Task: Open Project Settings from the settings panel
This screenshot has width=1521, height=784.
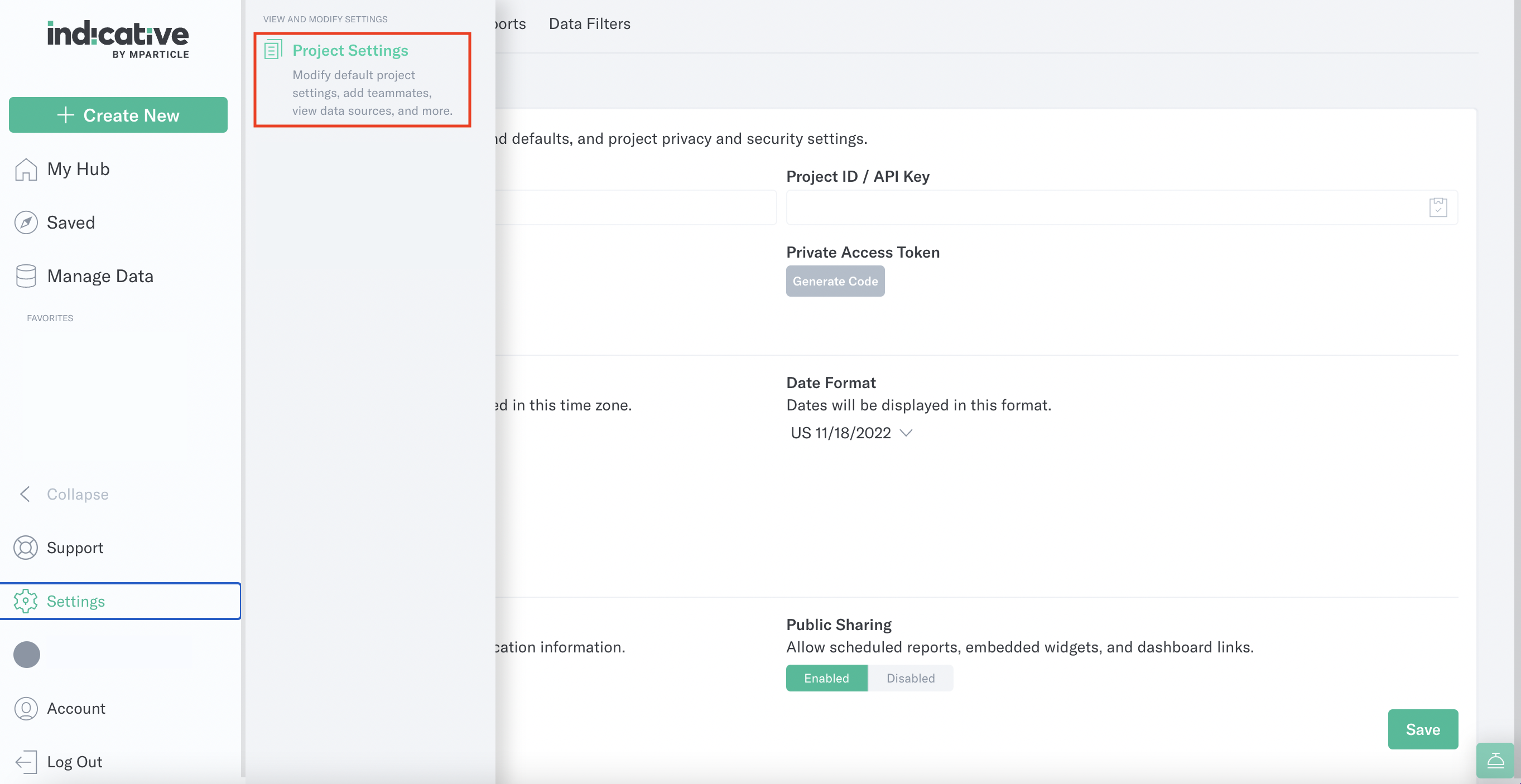Action: point(350,50)
